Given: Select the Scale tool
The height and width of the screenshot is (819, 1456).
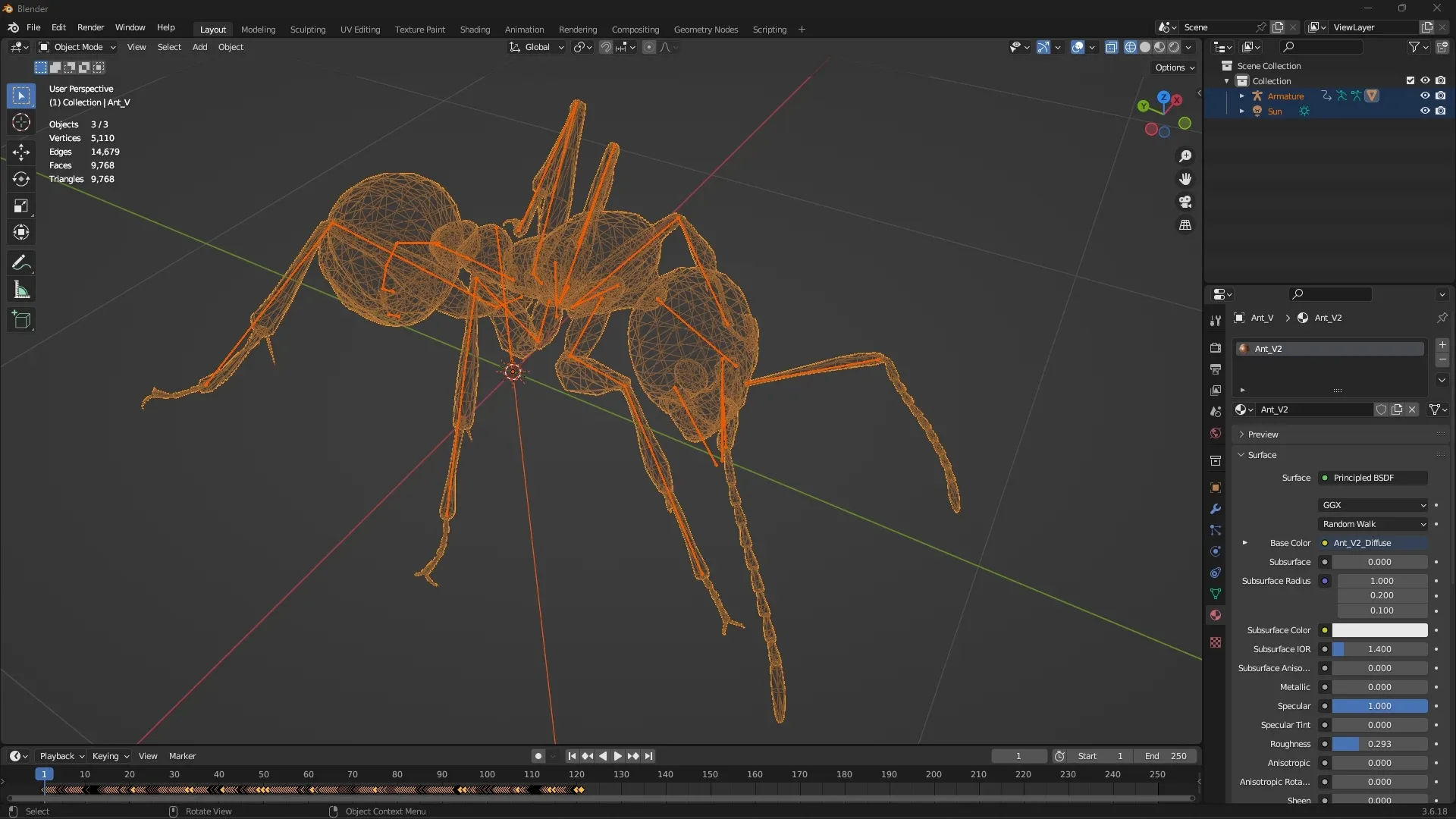Looking at the screenshot, I should (x=21, y=206).
